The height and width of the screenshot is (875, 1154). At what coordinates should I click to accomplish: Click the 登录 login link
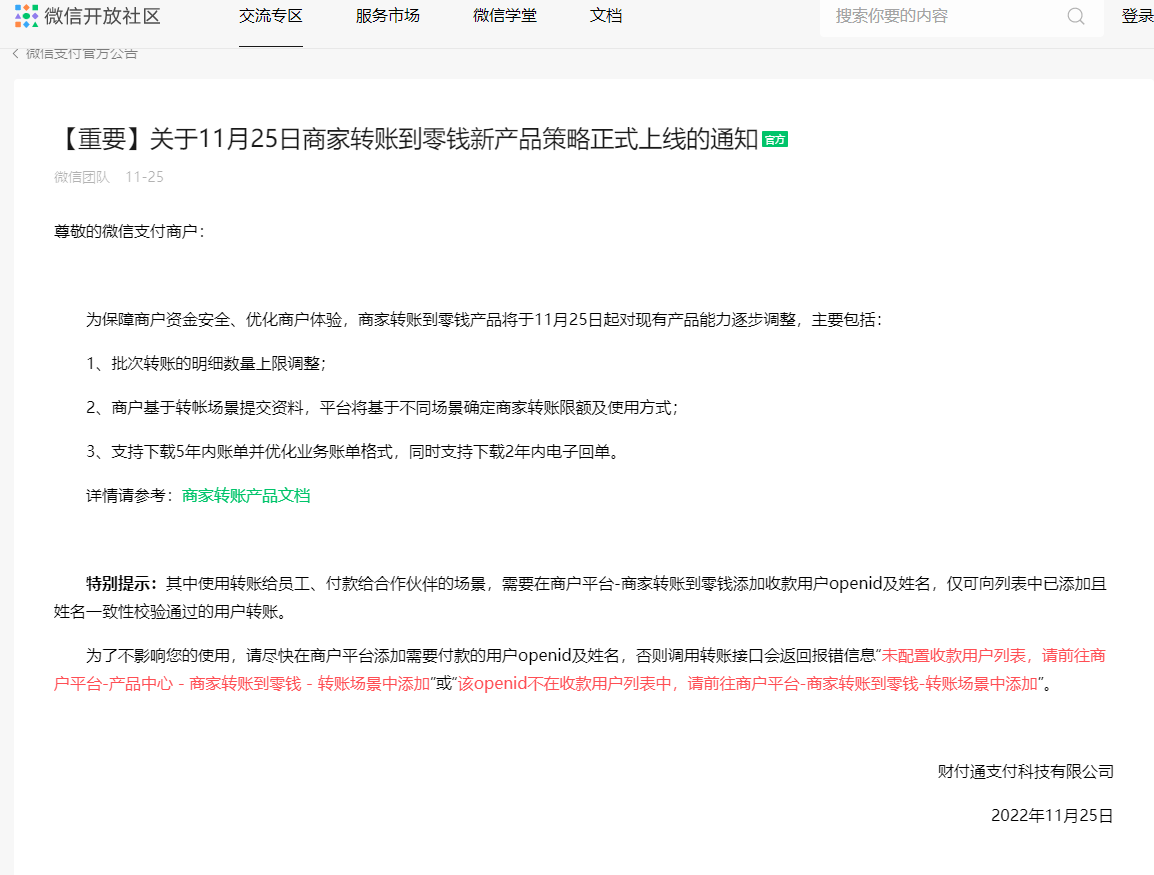point(1137,16)
